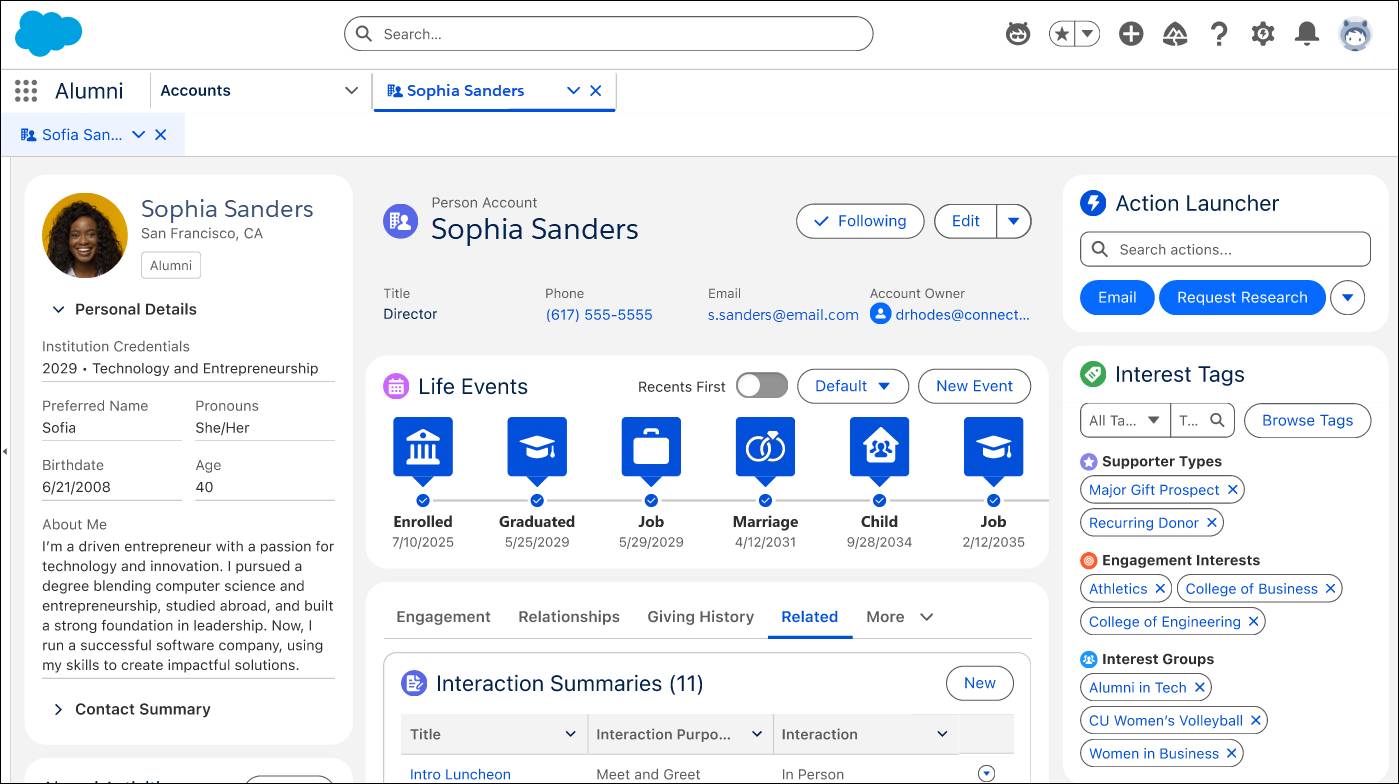Click the Email action button

click(x=1117, y=298)
